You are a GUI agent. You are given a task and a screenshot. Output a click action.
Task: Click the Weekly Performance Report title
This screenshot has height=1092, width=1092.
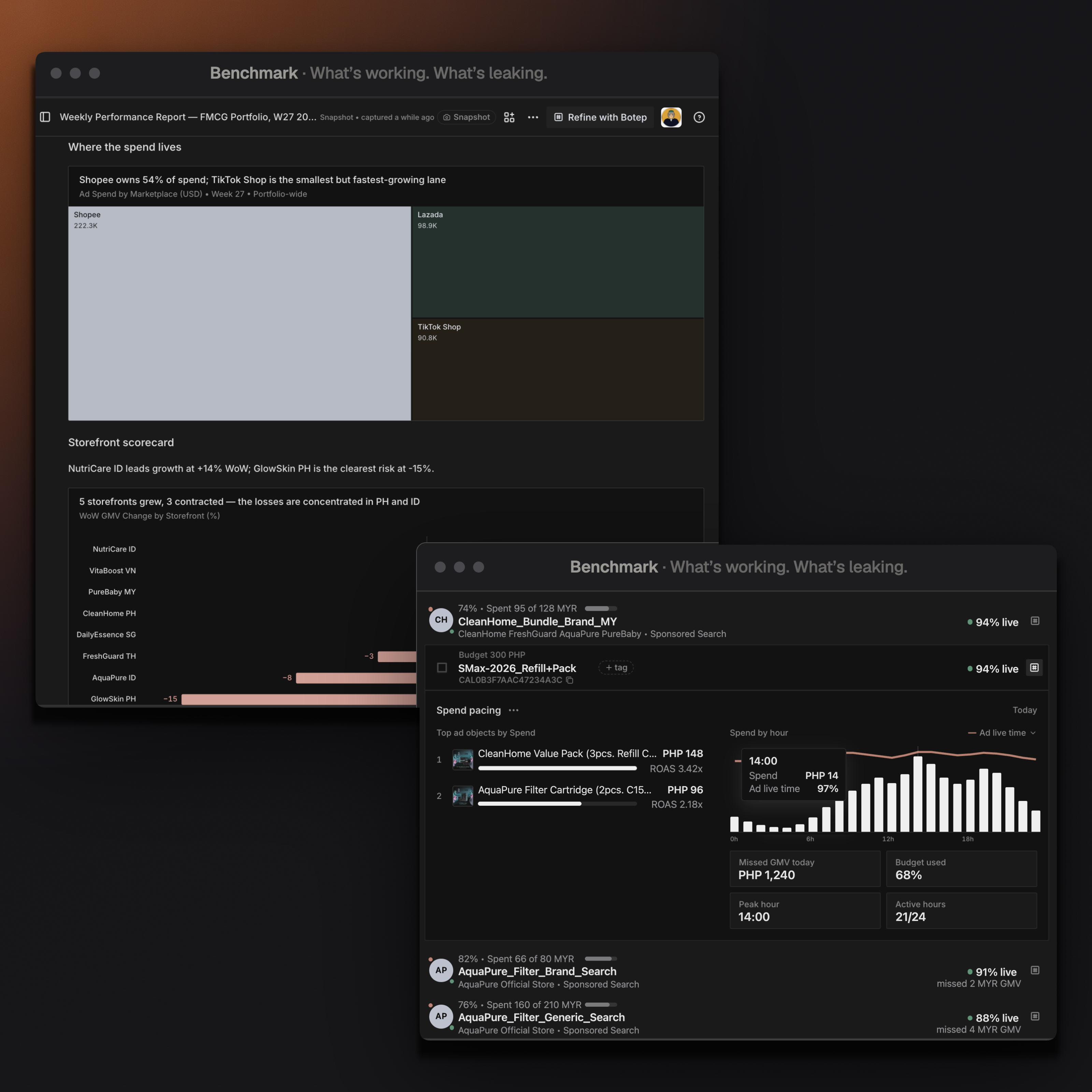click(x=188, y=117)
